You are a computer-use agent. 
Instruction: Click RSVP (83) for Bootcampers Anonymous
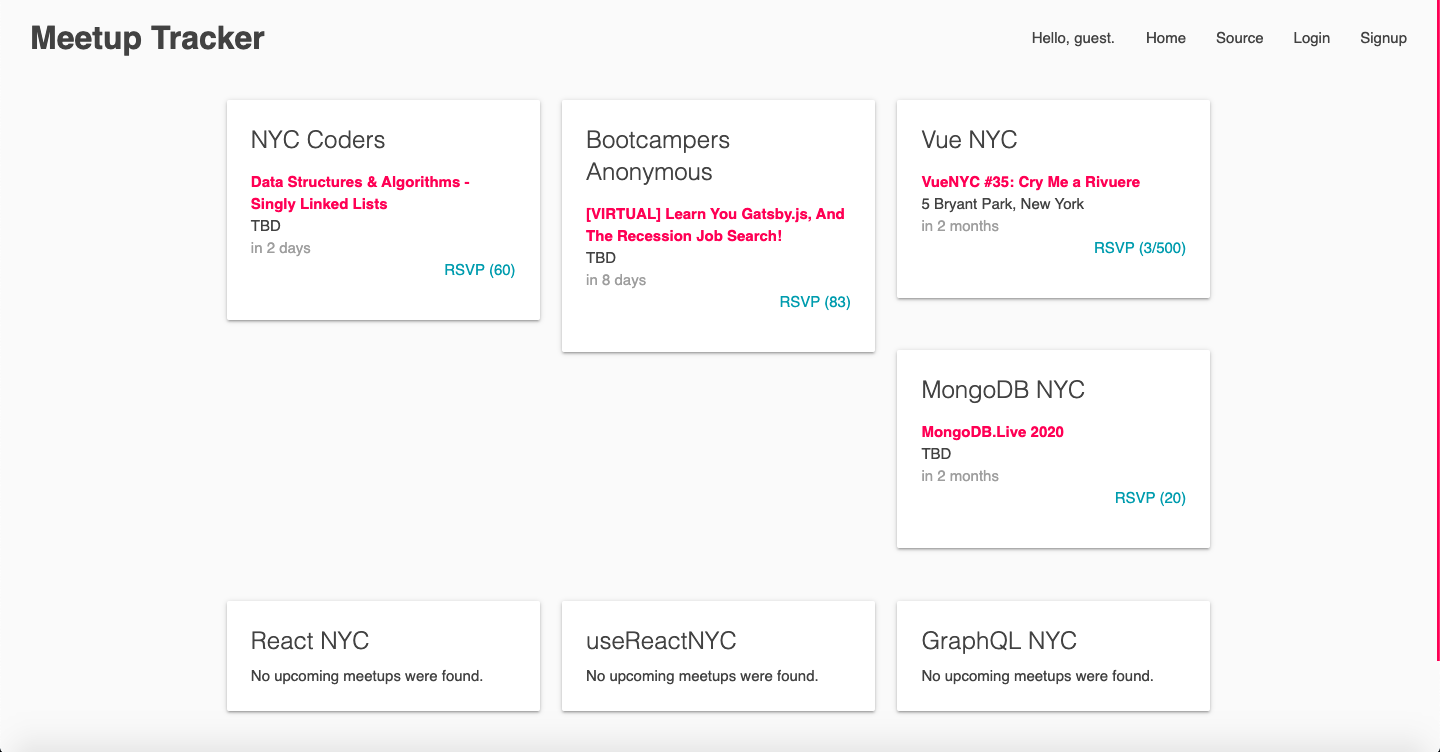click(815, 302)
